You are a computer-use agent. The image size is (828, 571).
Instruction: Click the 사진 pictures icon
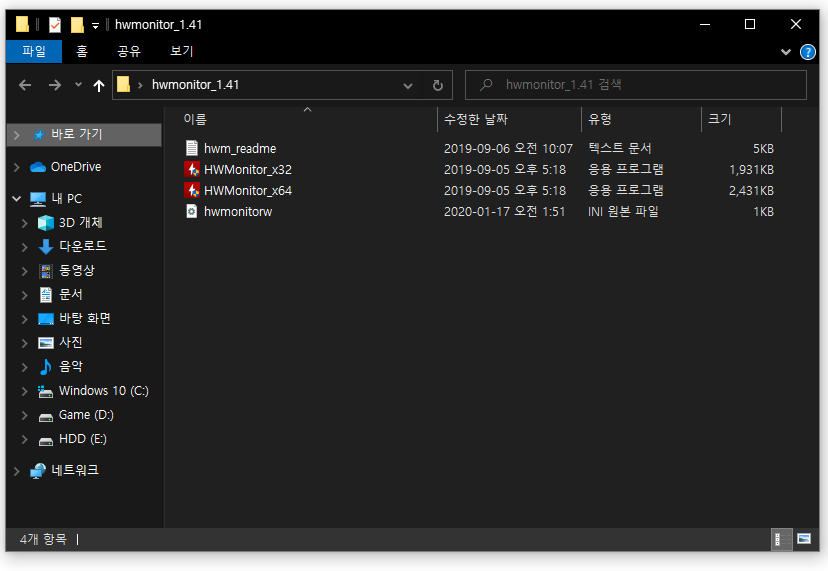(x=46, y=343)
